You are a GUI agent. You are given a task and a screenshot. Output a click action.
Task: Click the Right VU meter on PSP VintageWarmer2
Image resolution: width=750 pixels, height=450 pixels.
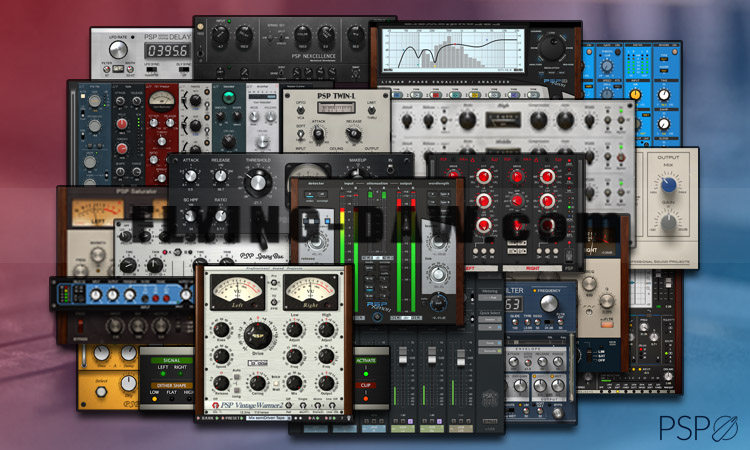310,292
